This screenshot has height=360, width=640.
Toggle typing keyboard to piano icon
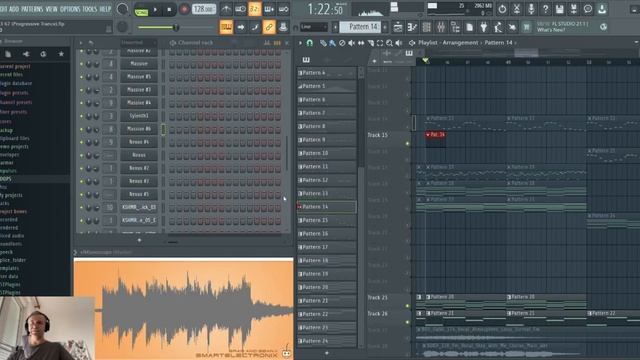226,27
